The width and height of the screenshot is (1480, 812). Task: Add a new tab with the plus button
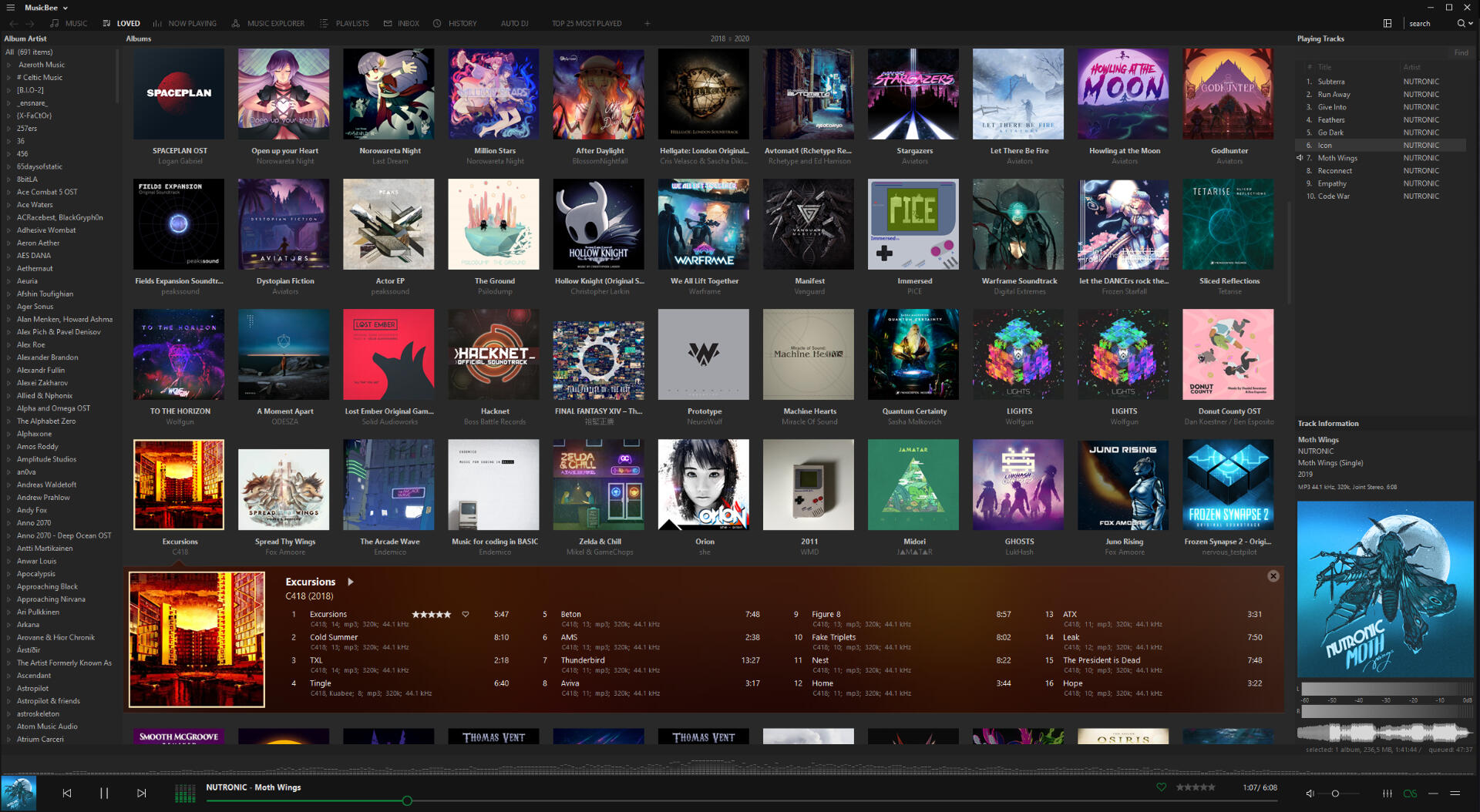coord(647,23)
